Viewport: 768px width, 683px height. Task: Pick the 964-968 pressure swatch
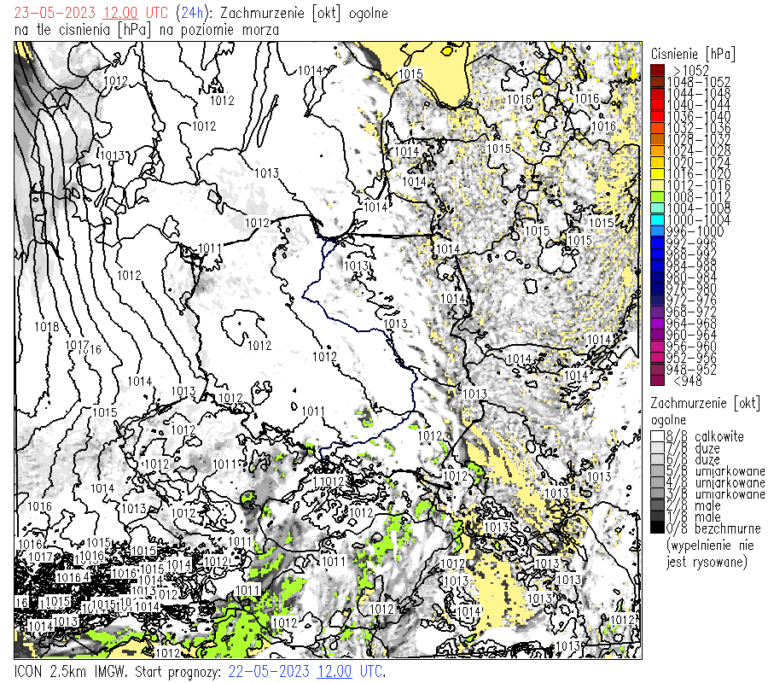click(x=657, y=323)
